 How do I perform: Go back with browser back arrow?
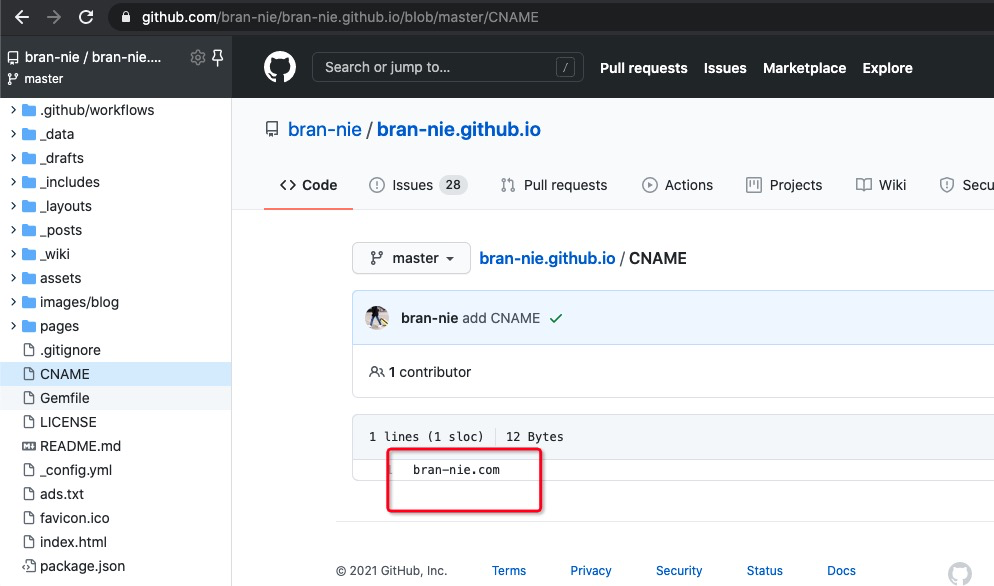tap(22, 17)
